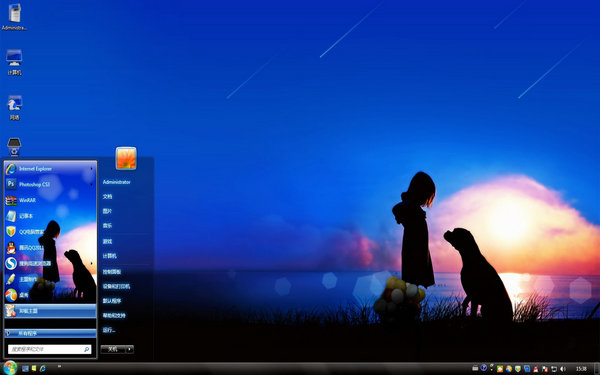Image resolution: width=600 pixels, height=375 pixels.
Task: Click the Show desktop strip beside clock
Action: (x=597, y=368)
